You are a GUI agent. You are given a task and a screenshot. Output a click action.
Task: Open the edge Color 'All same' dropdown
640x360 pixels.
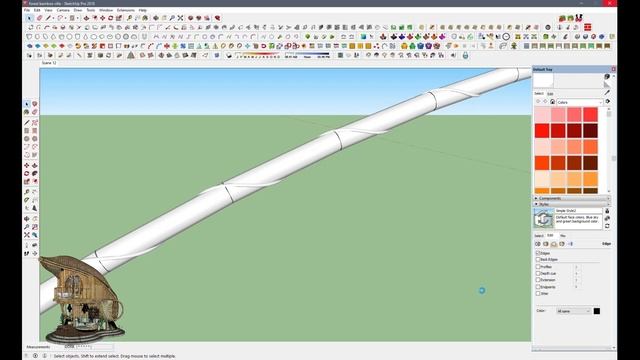pyautogui.click(x=573, y=311)
